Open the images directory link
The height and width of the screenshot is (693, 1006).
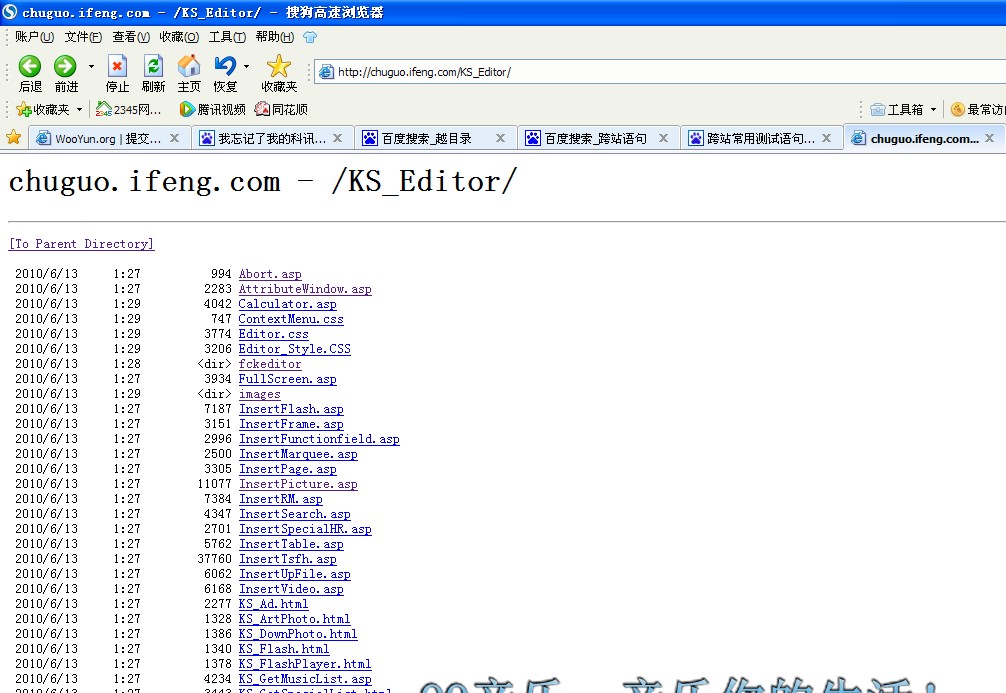(x=259, y=394)
